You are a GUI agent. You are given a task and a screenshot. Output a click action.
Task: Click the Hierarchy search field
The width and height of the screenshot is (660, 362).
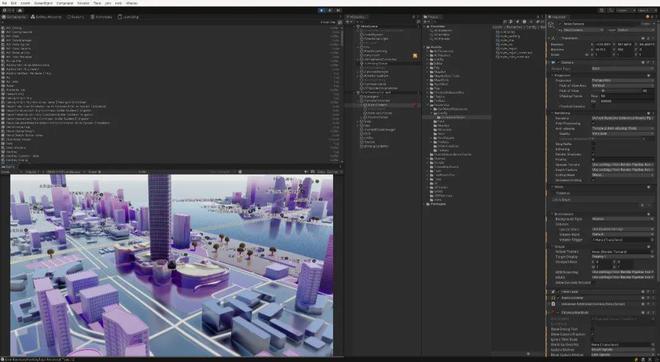383,21
